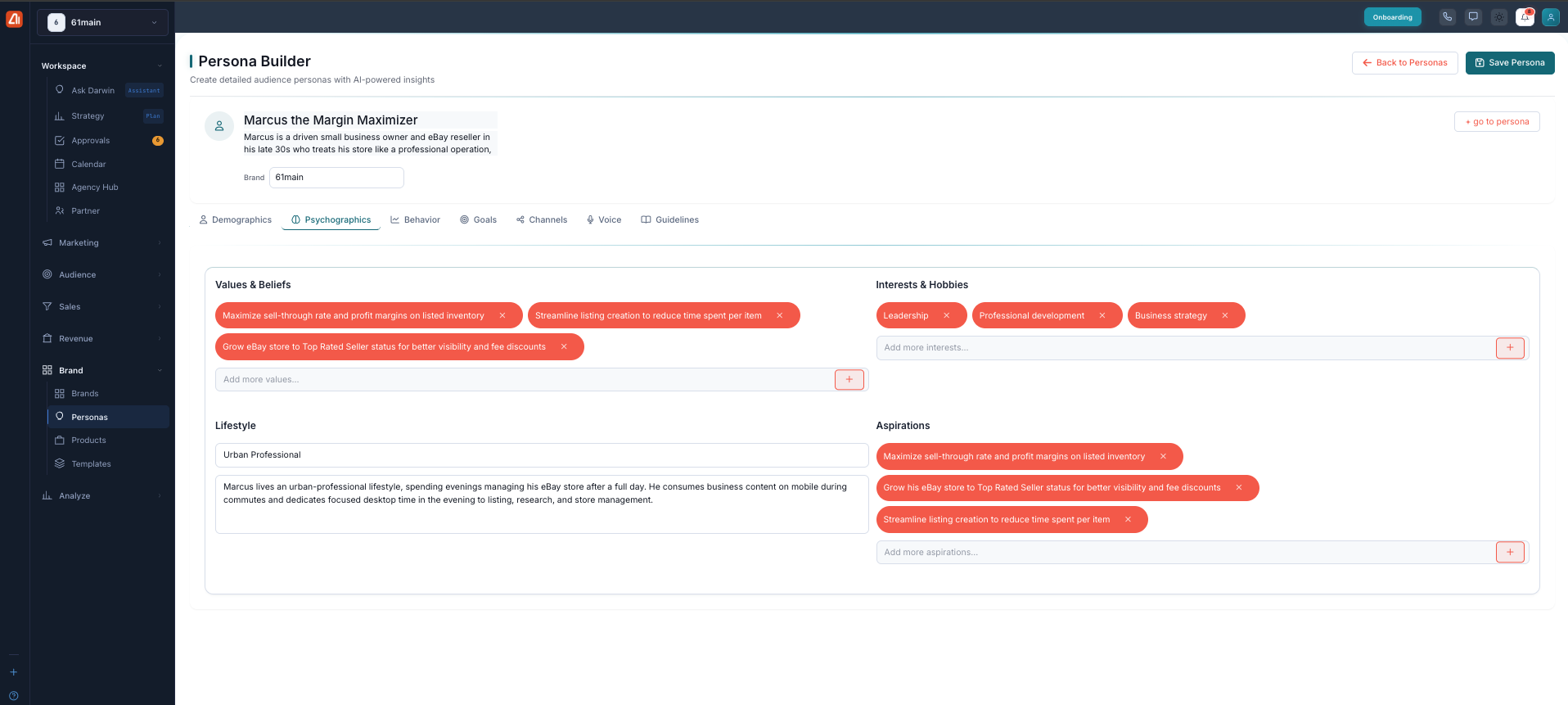Collapse the Brand section
This screenshot has height=705, width=1568.
point(102,371)
